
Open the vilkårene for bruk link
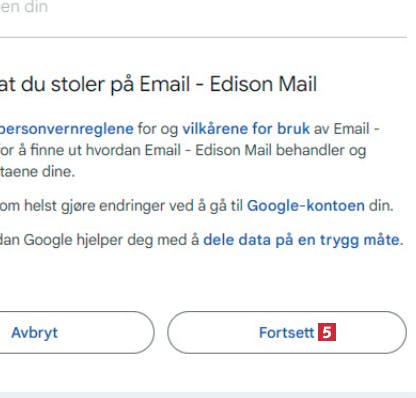click(x=246, y=129)
